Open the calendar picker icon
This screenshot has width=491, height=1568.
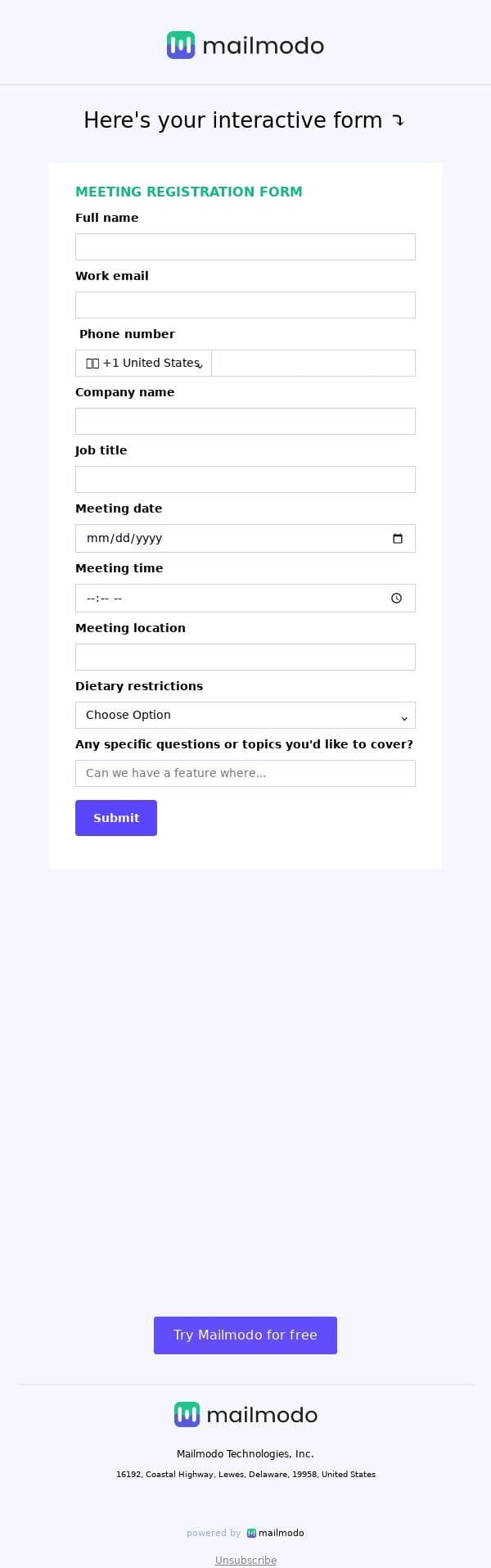(x=398, y=539)
